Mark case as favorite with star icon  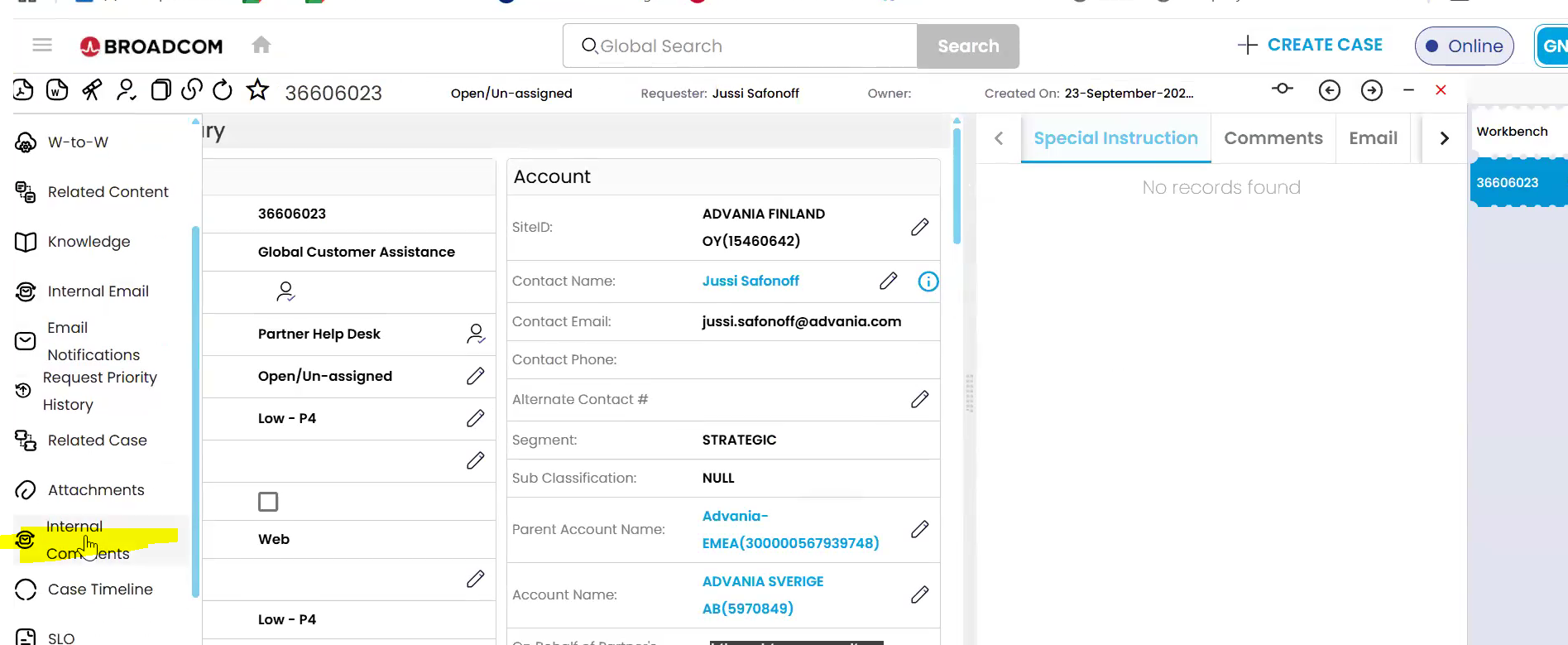tap(257, 89)
